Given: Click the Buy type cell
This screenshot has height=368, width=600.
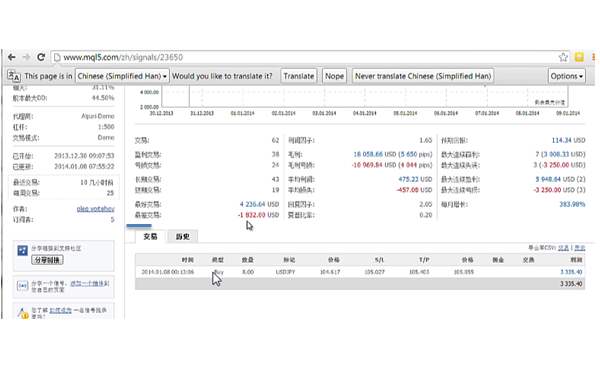Looking at the screenshot, I should click(219, 272).
